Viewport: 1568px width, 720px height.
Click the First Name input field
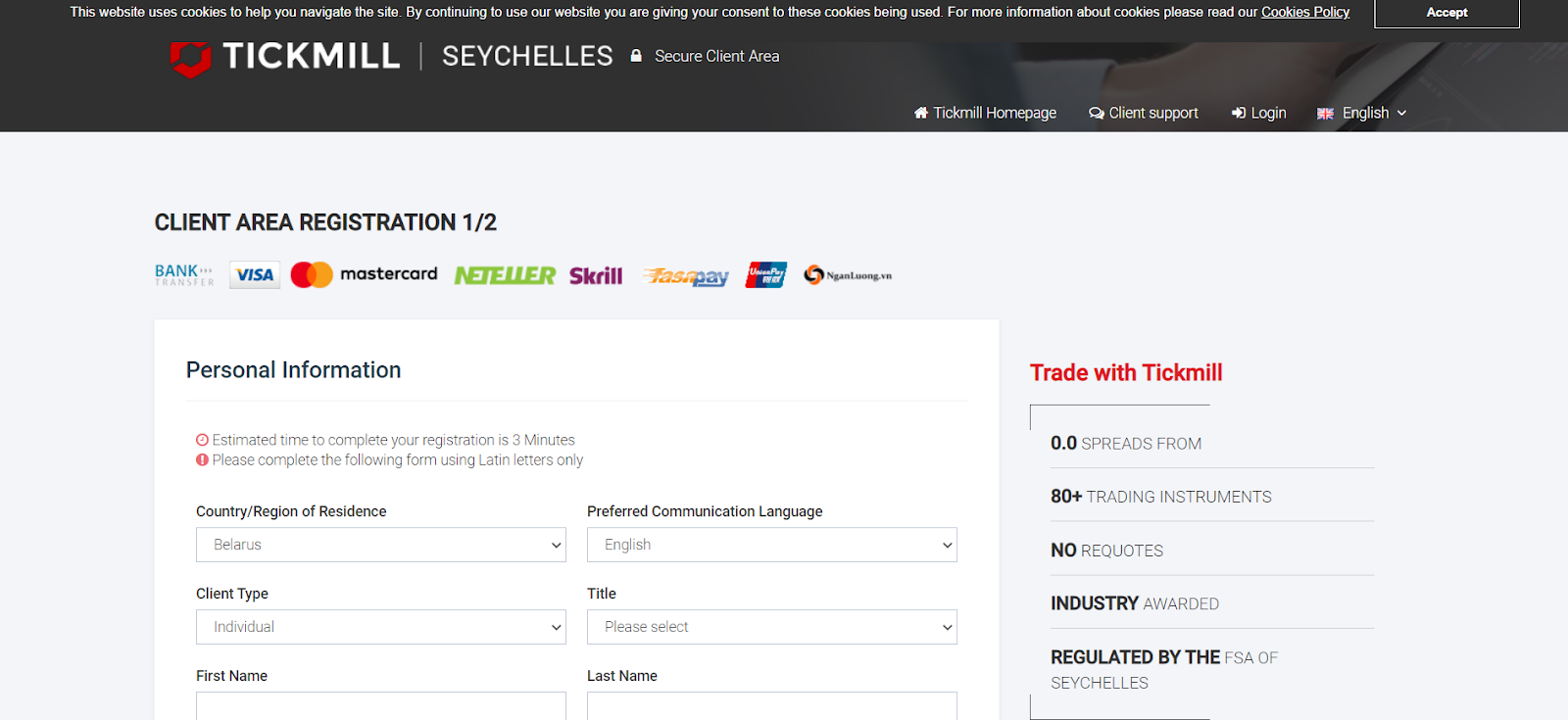[x=381, y=706]
